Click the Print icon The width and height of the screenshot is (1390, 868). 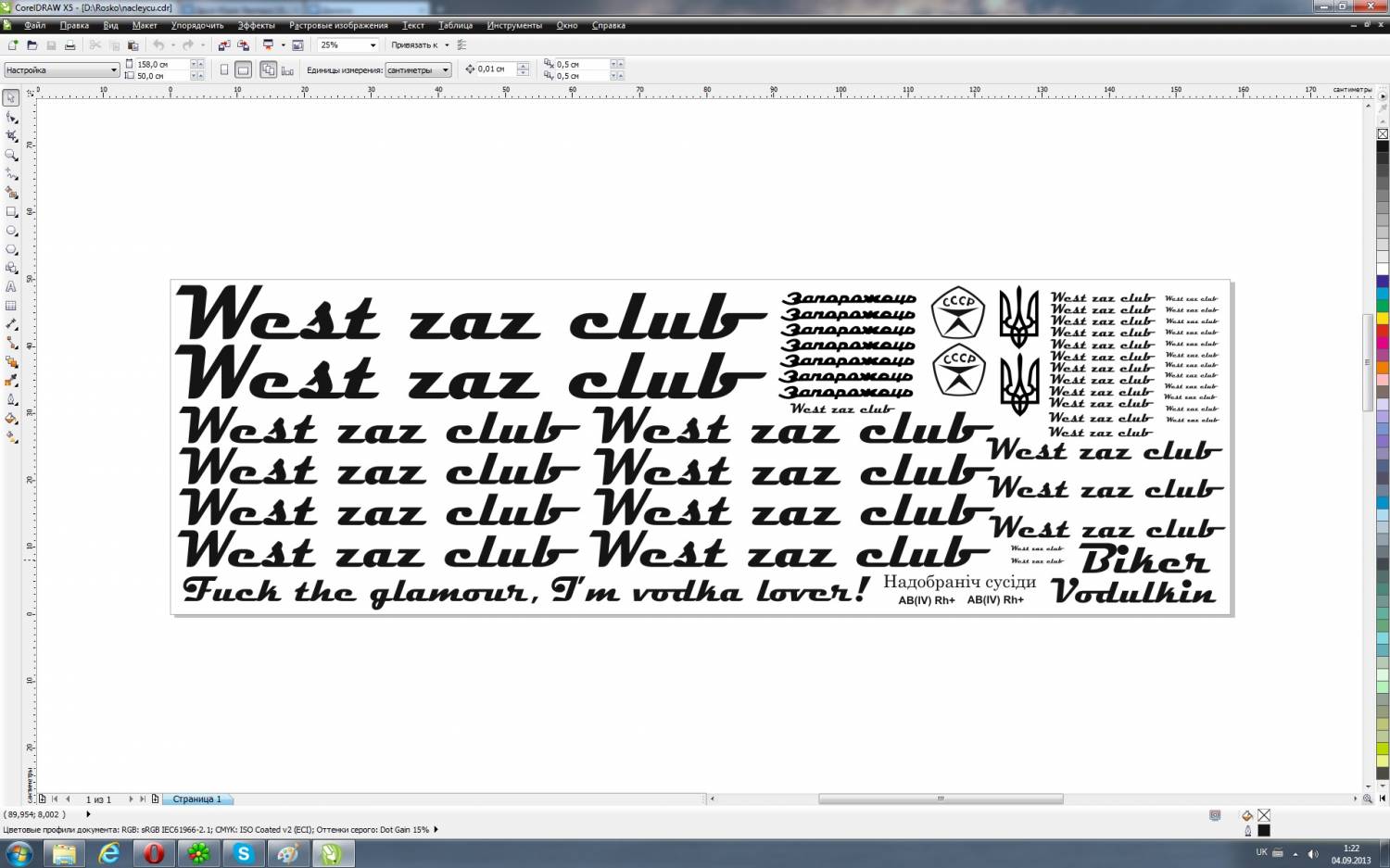tap(69, 44)
